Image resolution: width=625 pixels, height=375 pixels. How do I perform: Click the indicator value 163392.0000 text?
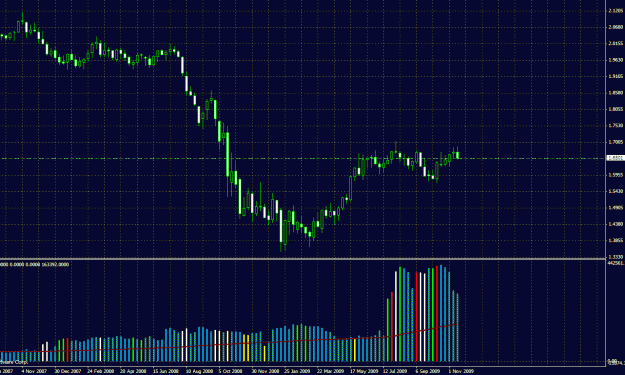[55, 264]
